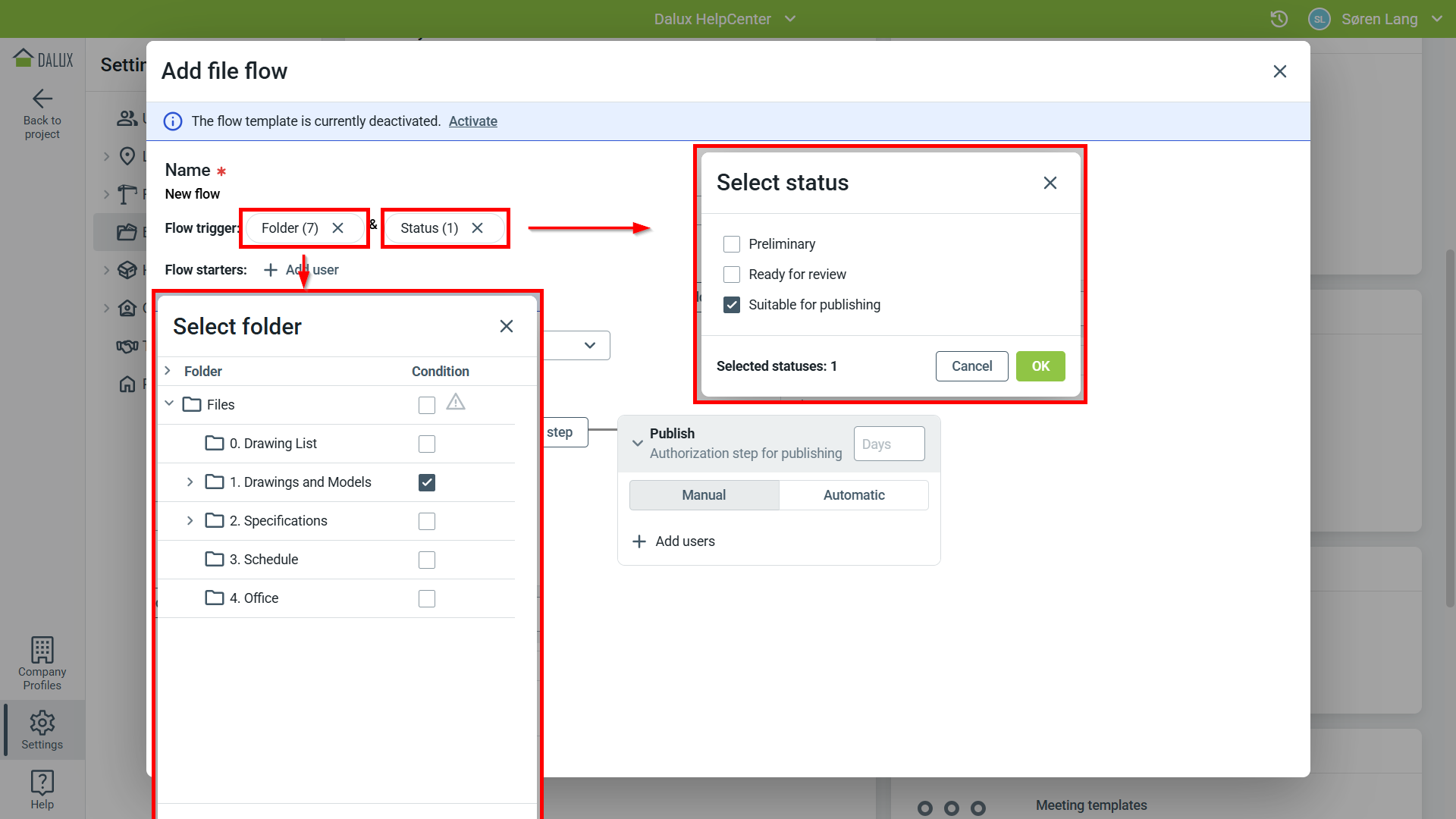Open the location pin settings icon
The width and height of the screenshot is (1456, 819).
click(127, 156)
